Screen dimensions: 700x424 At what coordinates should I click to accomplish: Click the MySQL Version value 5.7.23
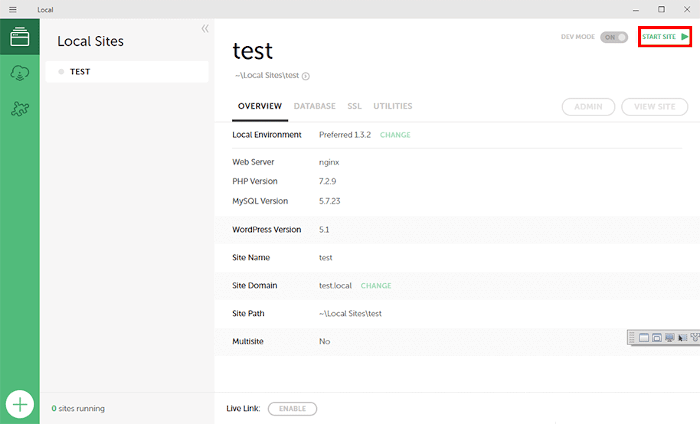[329, 201]
